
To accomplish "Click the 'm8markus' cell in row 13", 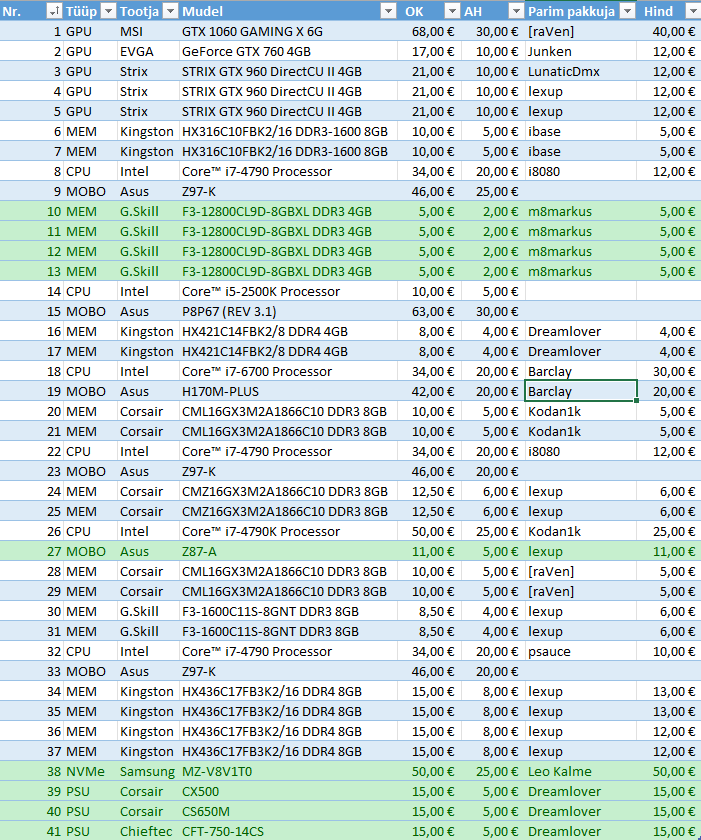I will 581,272.
